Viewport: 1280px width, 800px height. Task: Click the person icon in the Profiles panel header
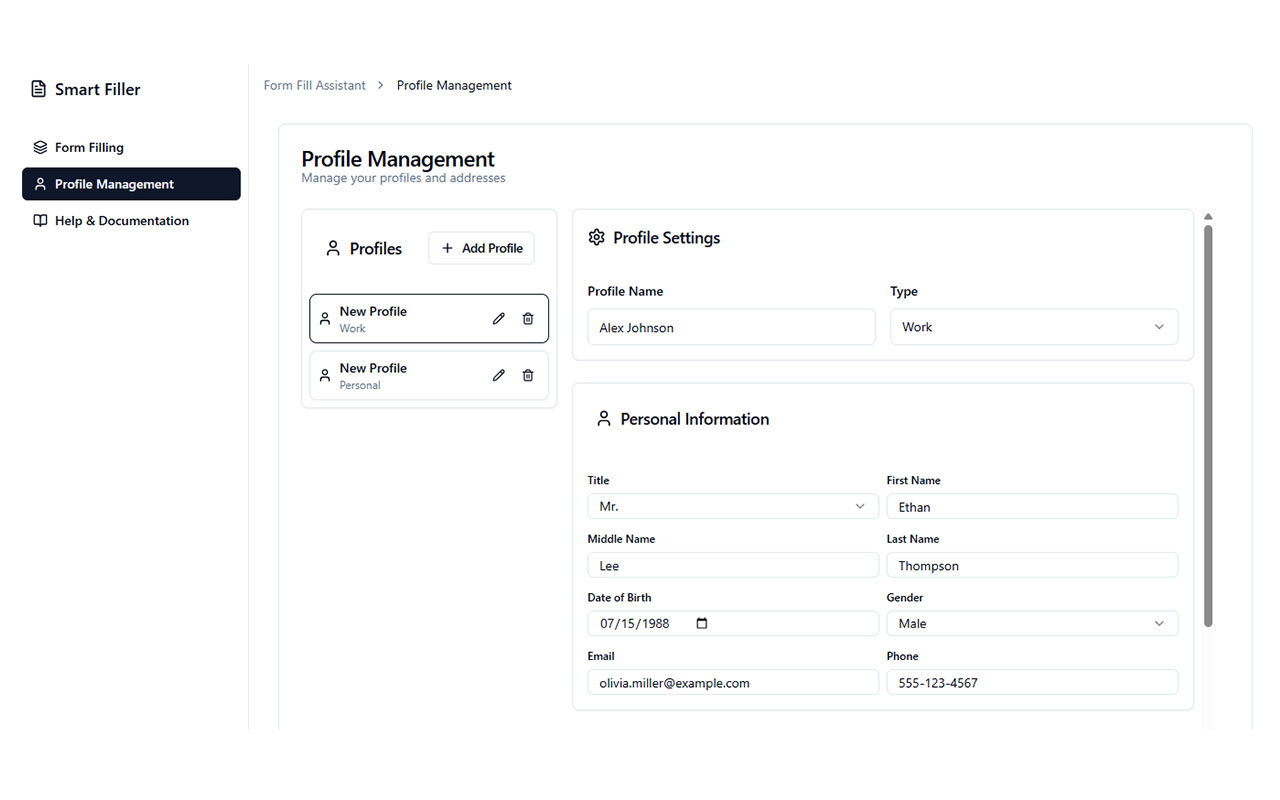[x=333, y=247]
